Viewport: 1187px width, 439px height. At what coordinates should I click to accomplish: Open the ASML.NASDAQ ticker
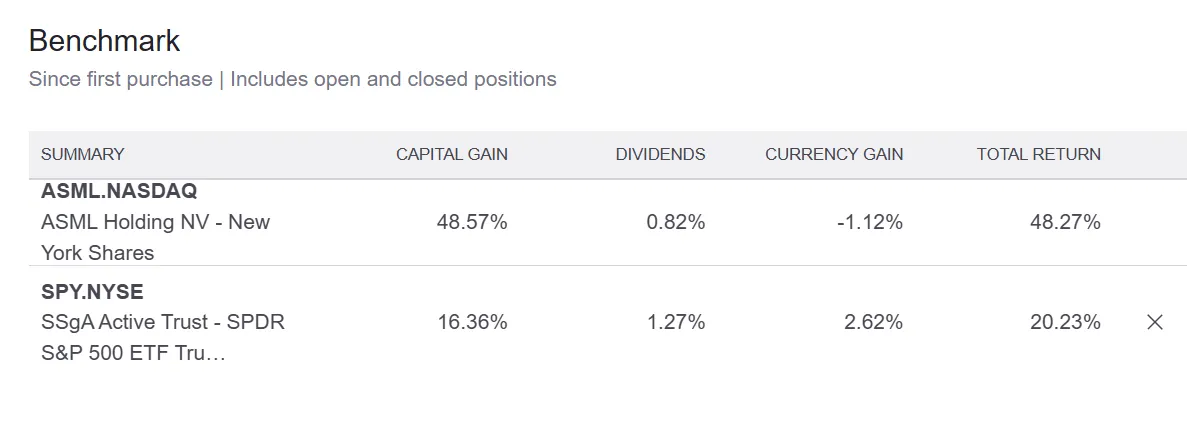pos(119,191)
